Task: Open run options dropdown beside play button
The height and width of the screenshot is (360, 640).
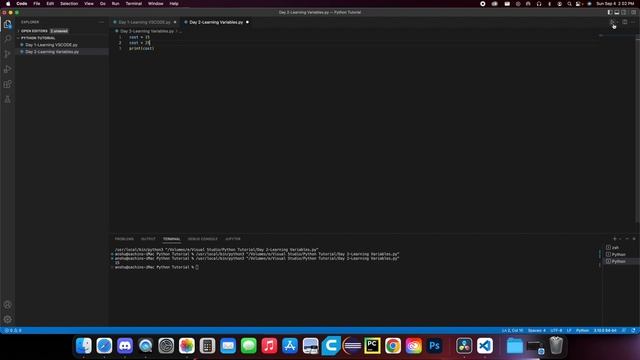Action: coord(617,22)
